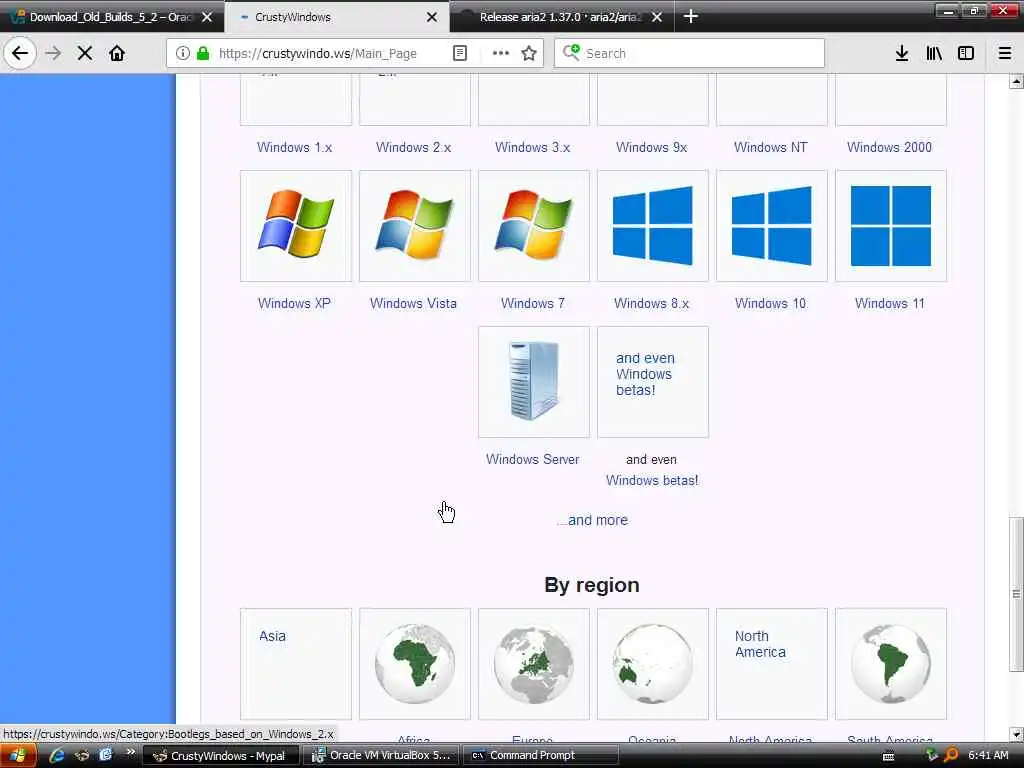The image size is (1024, 768).
Task: Click the Africa globe thumbnail
Action: pos(415,664)
